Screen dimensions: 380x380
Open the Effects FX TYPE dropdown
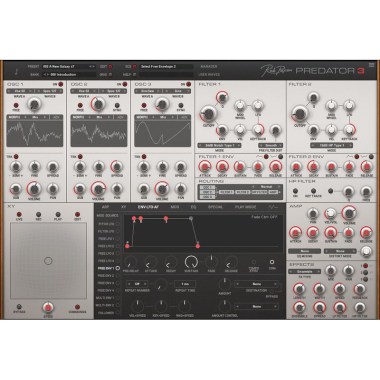click(x=304, y=272)
